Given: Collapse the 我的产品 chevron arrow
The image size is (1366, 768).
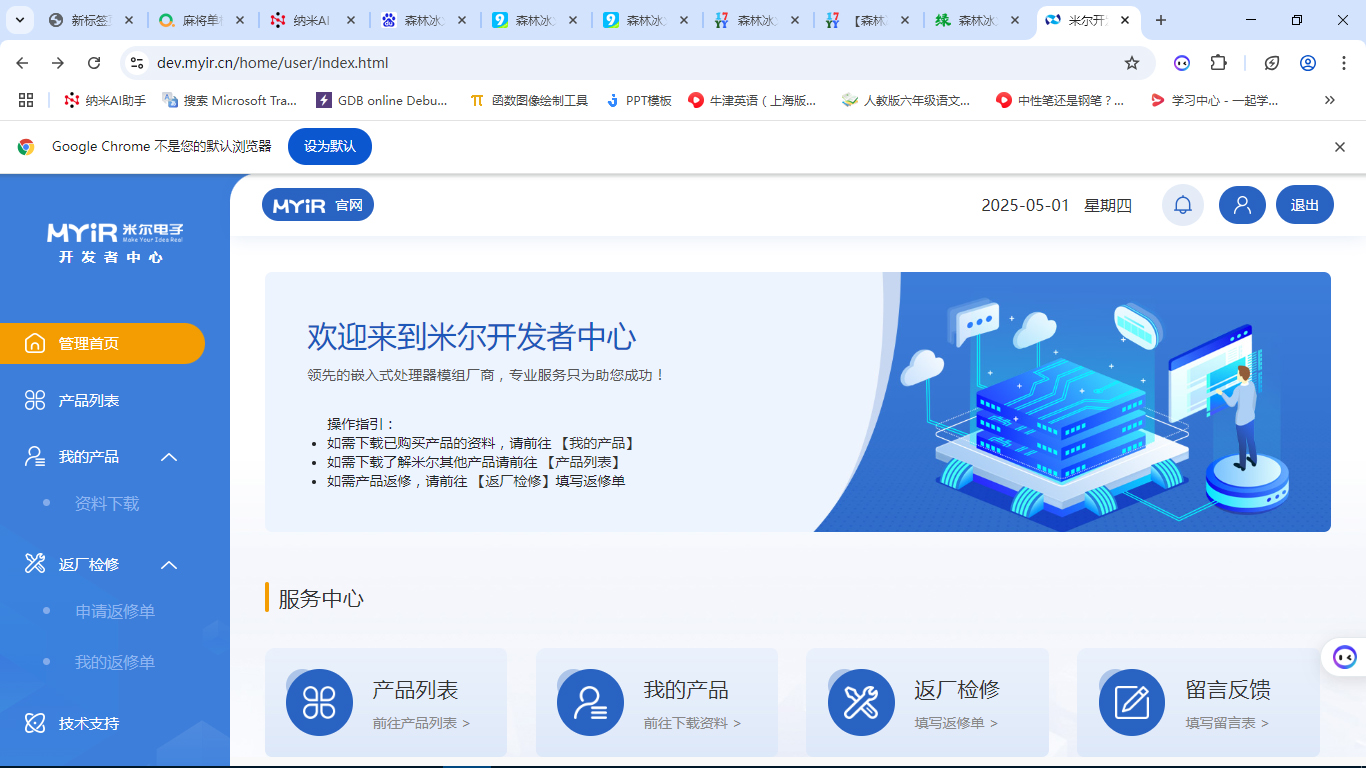Looking at the screenshot, I should point(169,457).
